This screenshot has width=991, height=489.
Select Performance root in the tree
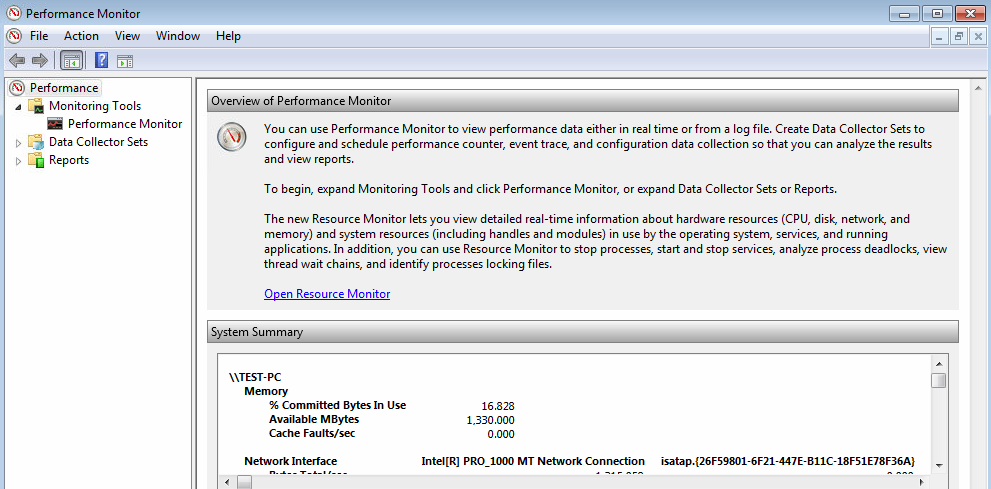pyautogui.click(x=64, y=88)
